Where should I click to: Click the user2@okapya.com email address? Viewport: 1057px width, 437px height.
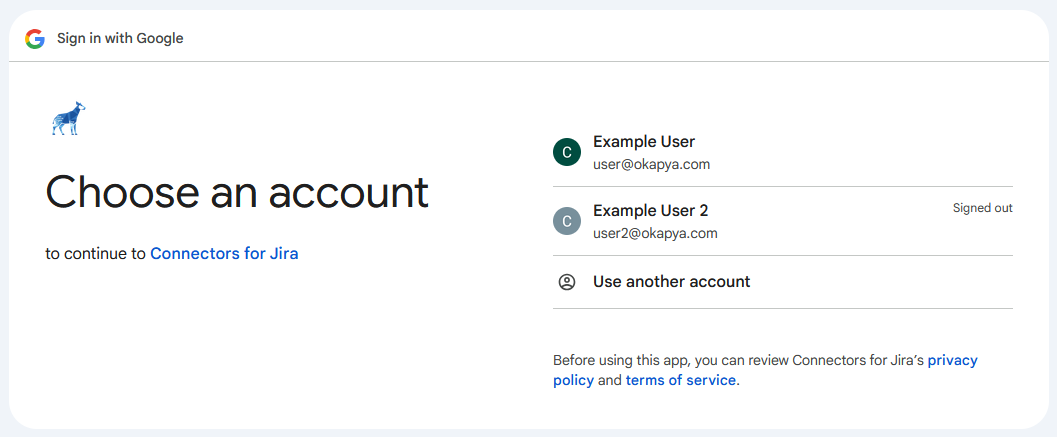click(x=655, y=234)
